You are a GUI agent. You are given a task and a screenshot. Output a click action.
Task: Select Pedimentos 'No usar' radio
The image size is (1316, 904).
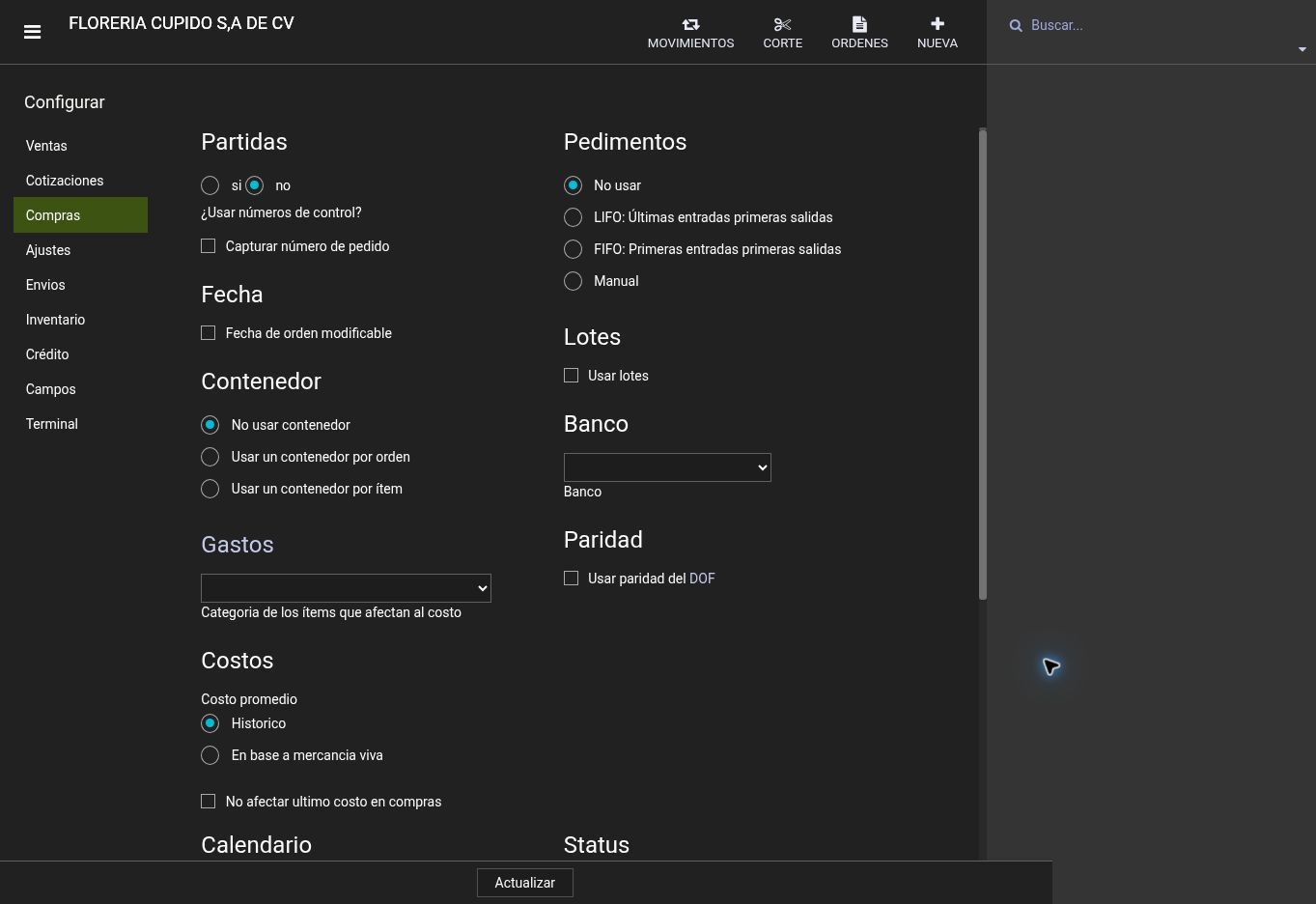pos(574,185)
